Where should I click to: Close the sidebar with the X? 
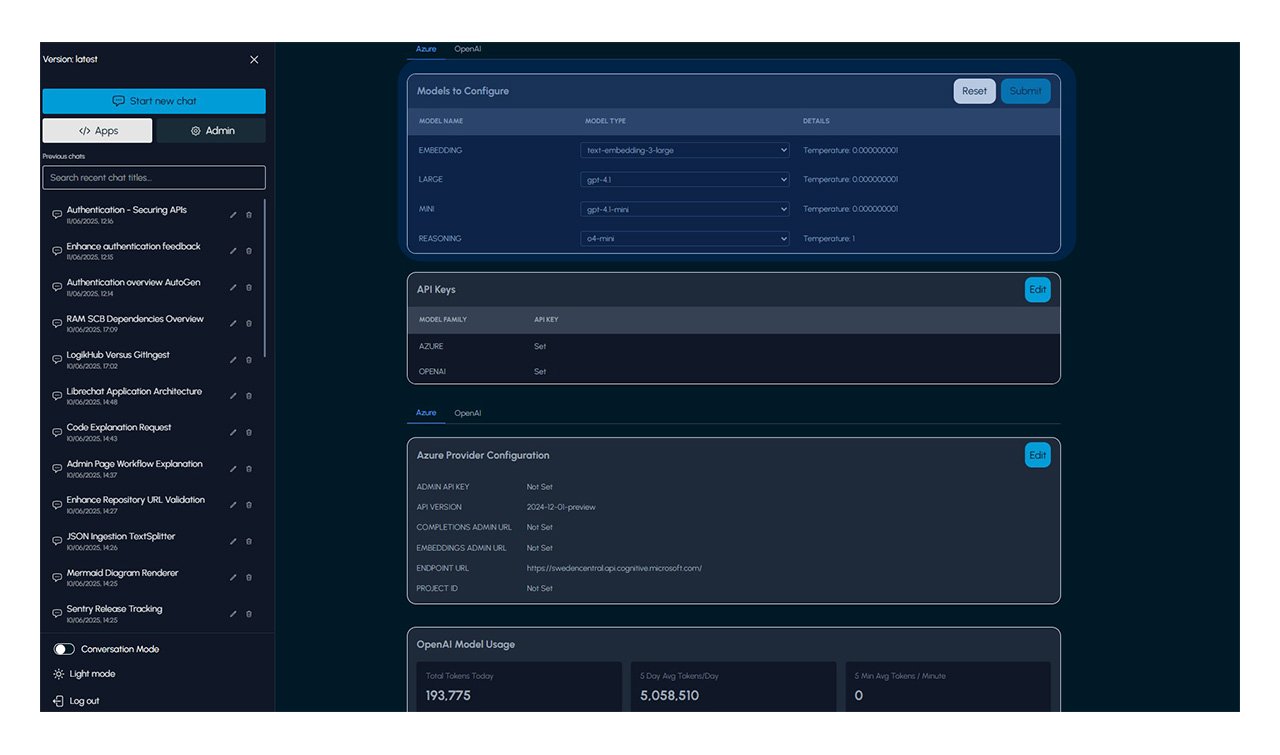253,59
